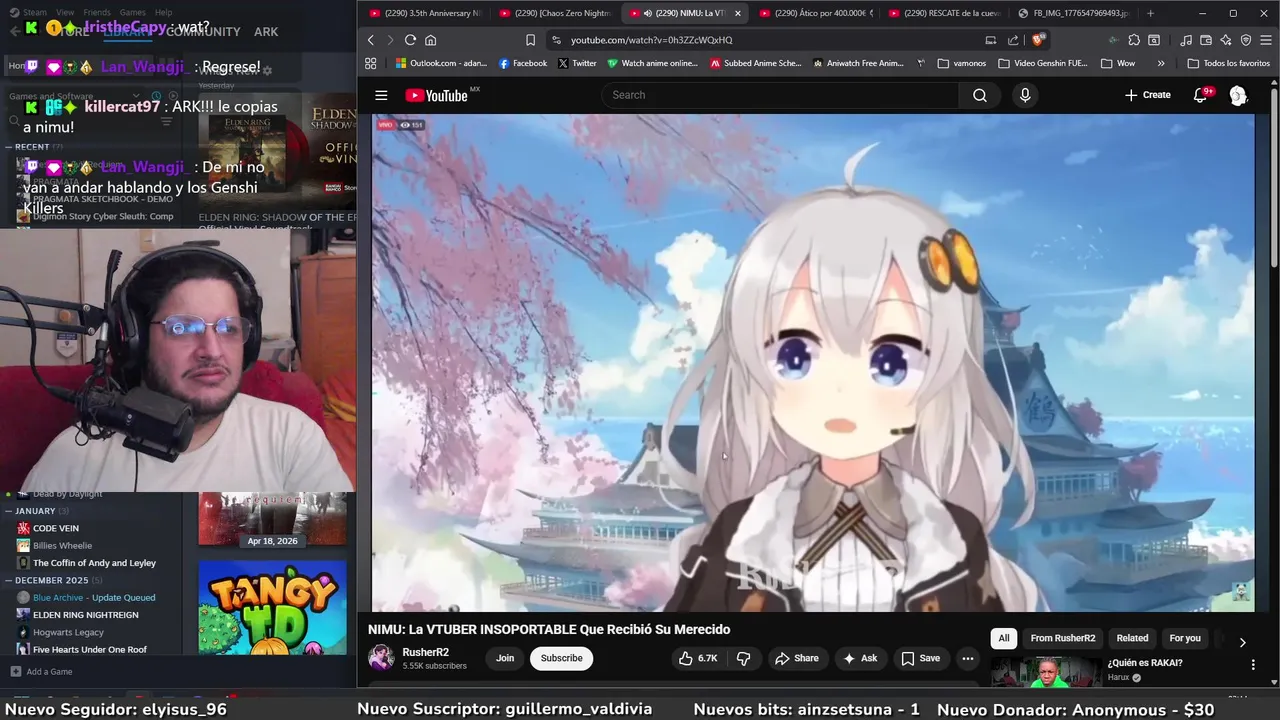
Task: Go back in the browser
Action: 370,40
